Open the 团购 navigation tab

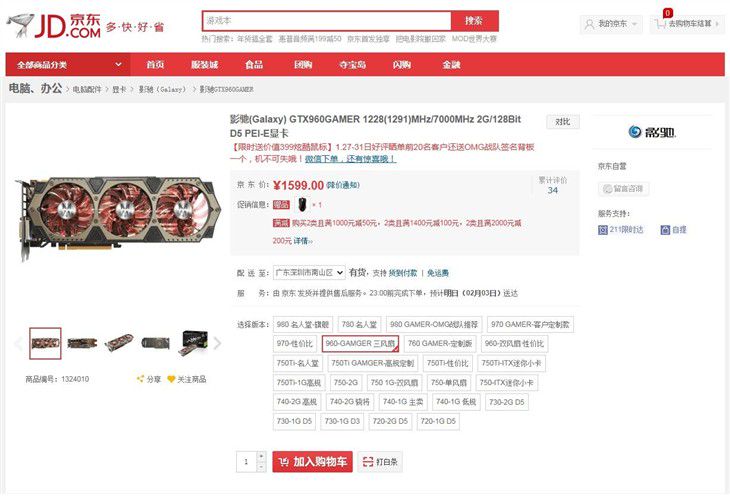coord(303,64)
